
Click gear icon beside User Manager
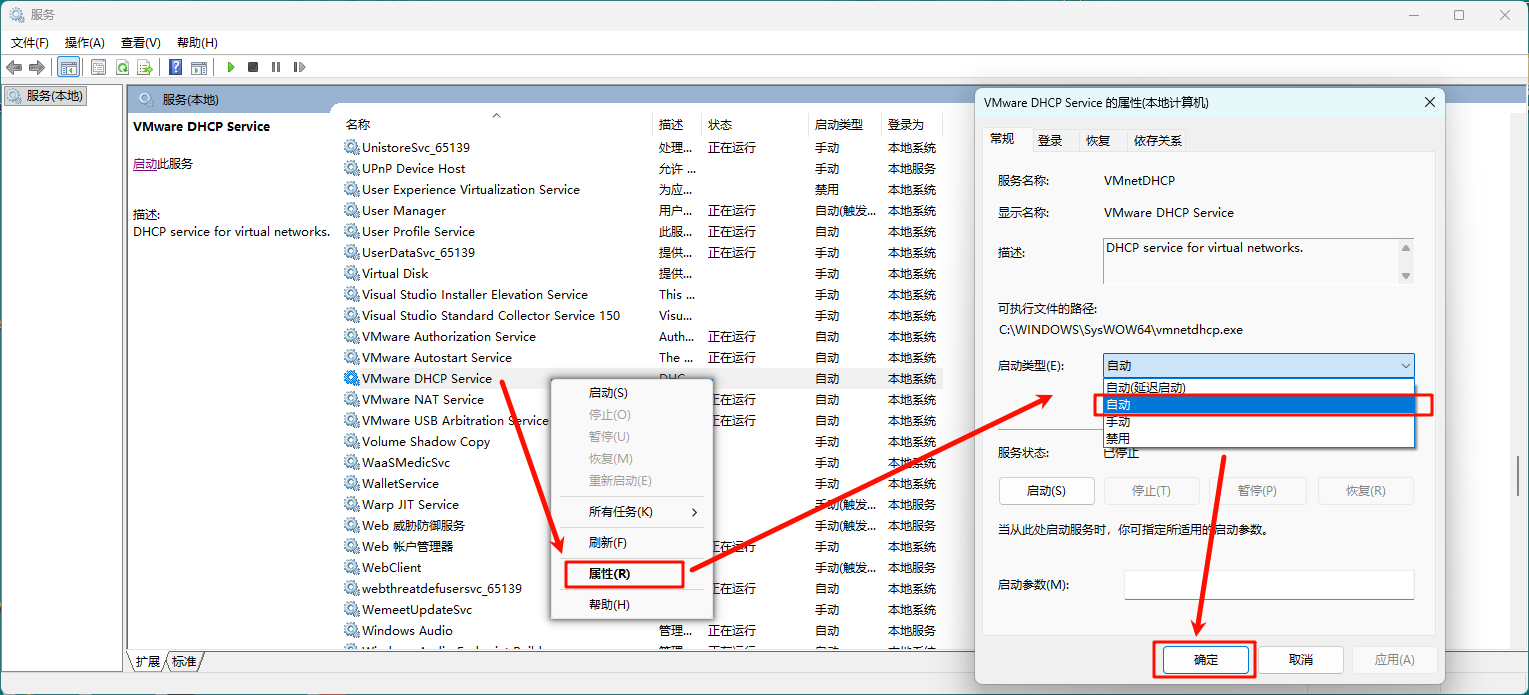click(351, 210)
